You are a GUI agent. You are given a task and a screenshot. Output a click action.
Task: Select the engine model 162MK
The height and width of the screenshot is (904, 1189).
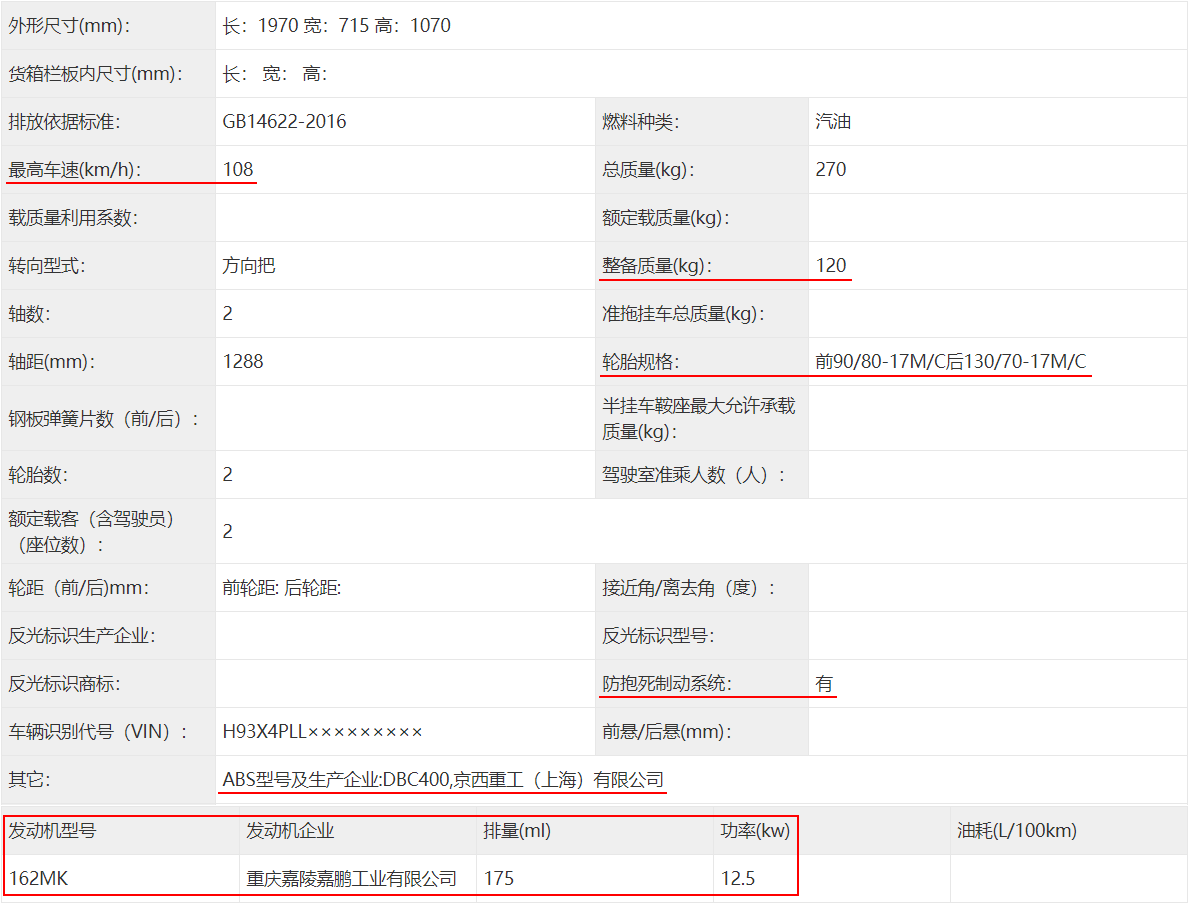click(39, 878)
